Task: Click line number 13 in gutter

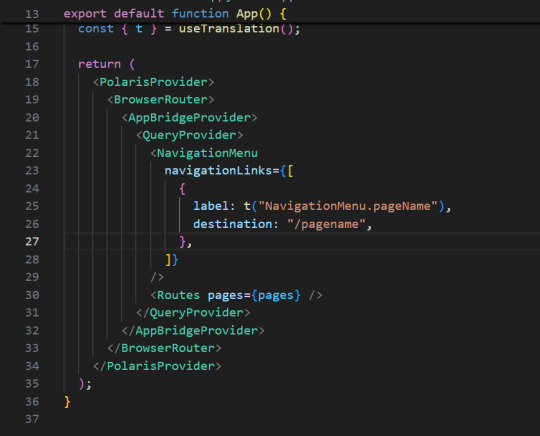Action: point(32,14)
